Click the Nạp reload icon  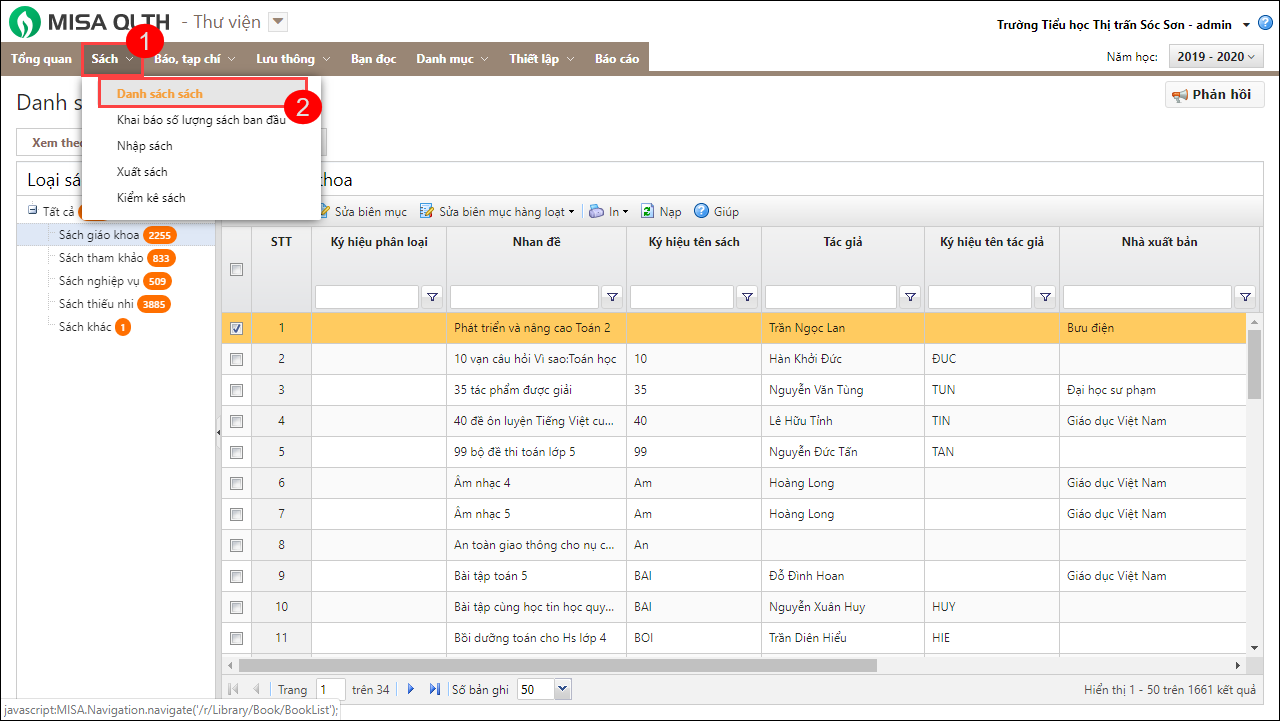point(648,211)
